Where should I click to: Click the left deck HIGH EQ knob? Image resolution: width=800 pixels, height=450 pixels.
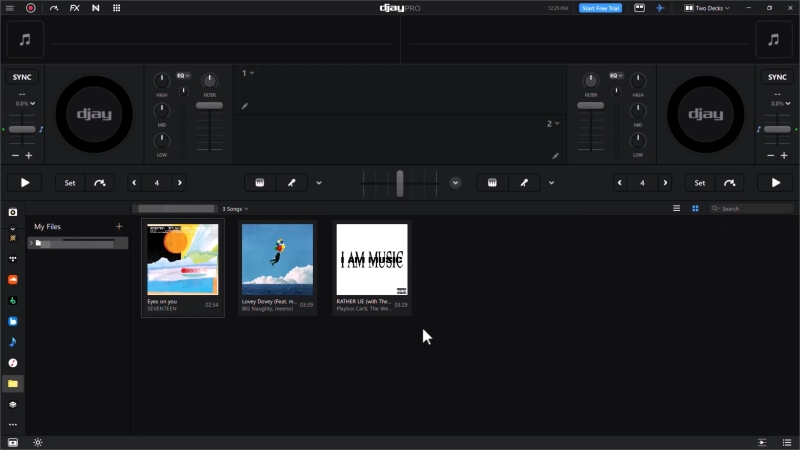(162, 81)
